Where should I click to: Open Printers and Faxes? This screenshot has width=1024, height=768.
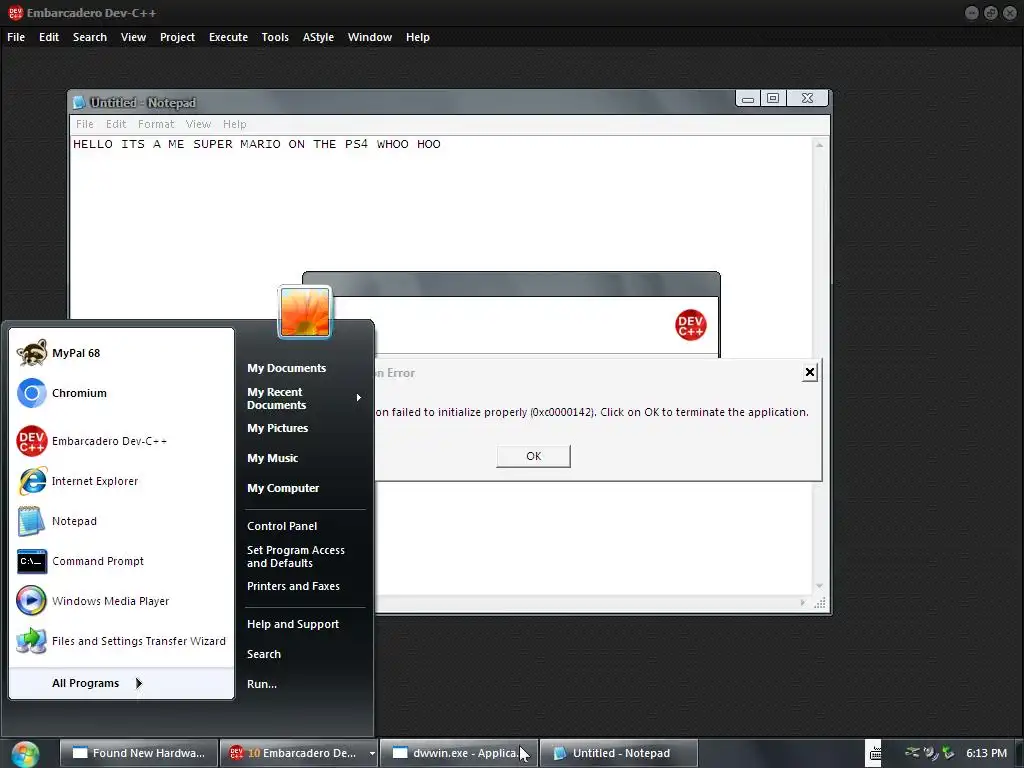tap(293, 586)
